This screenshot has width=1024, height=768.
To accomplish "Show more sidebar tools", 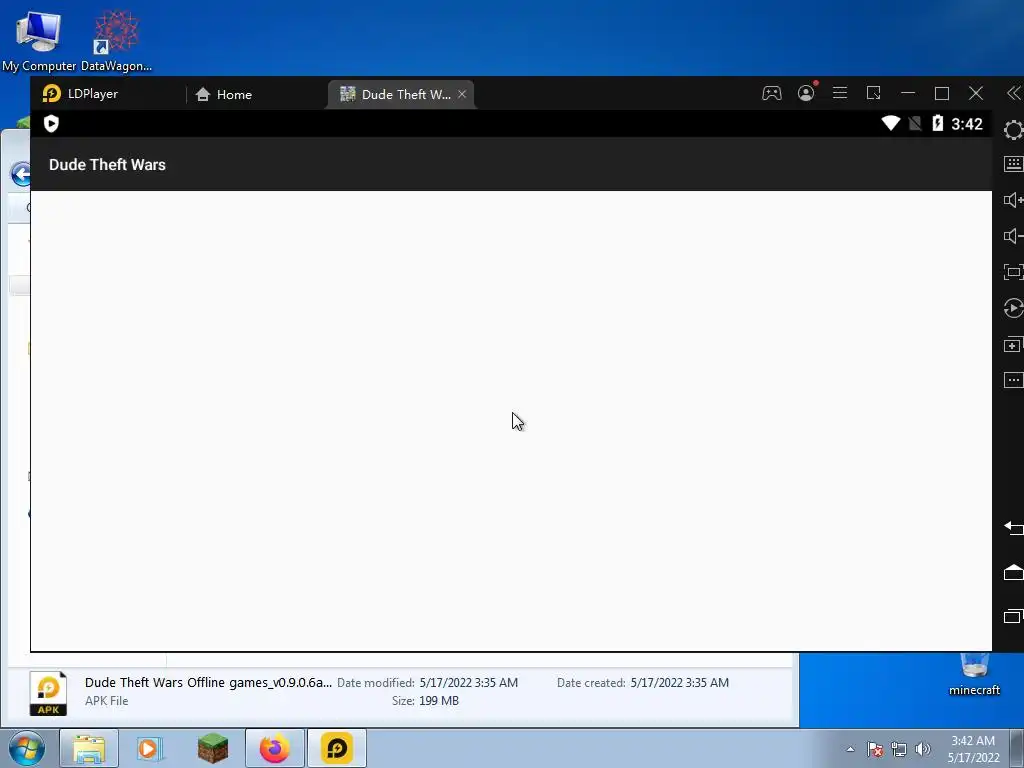I will 1014,380.
